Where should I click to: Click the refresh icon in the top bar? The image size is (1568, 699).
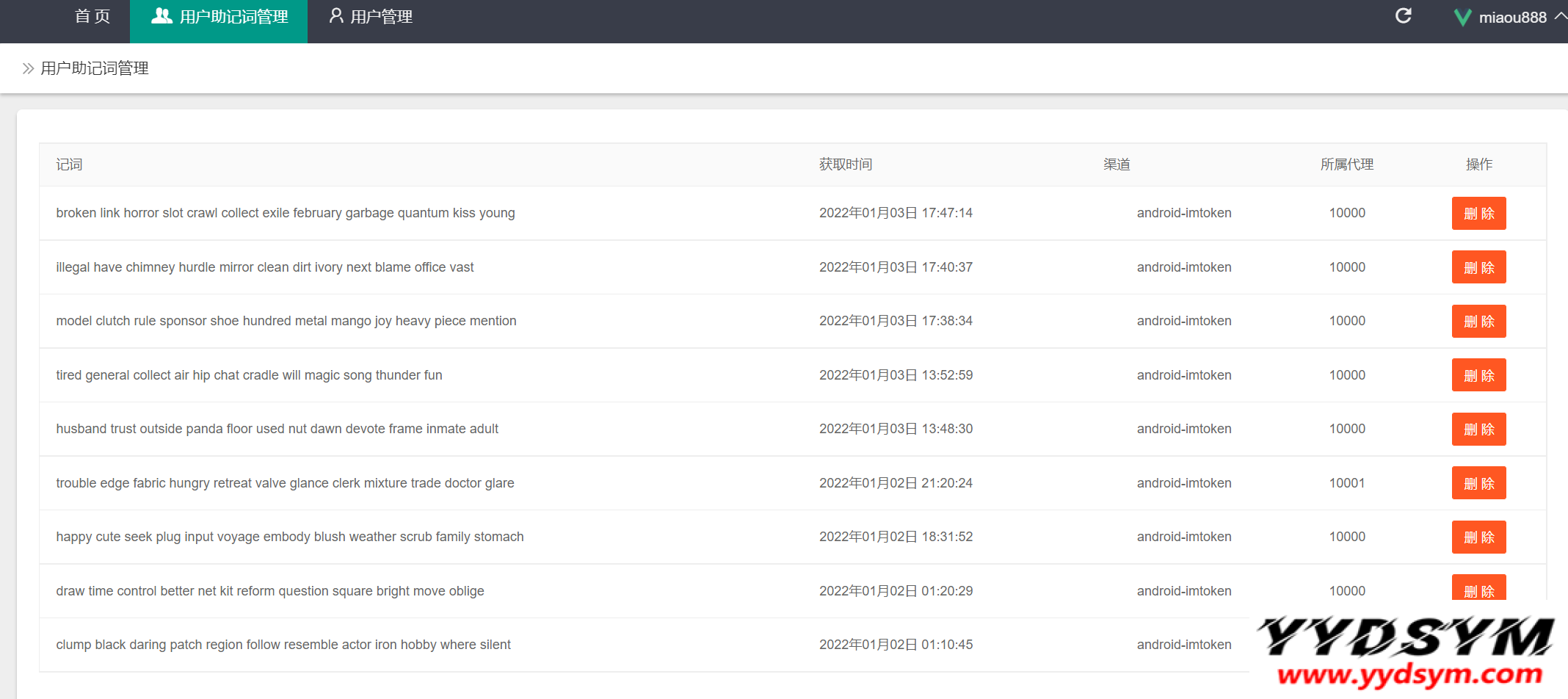point(1403,16)
